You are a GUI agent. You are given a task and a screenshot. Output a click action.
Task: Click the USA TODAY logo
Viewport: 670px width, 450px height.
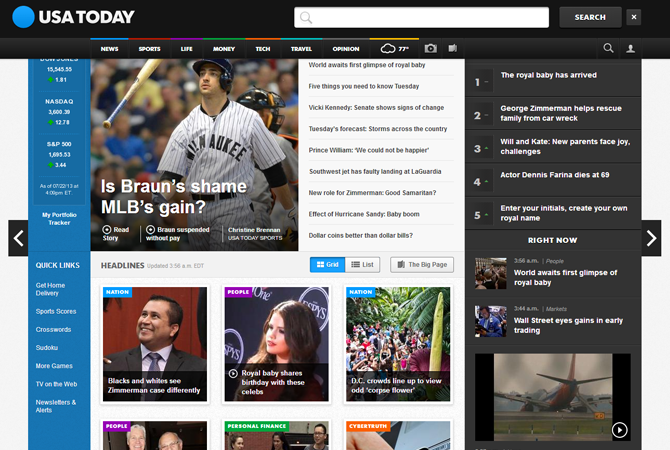(73, 17)
